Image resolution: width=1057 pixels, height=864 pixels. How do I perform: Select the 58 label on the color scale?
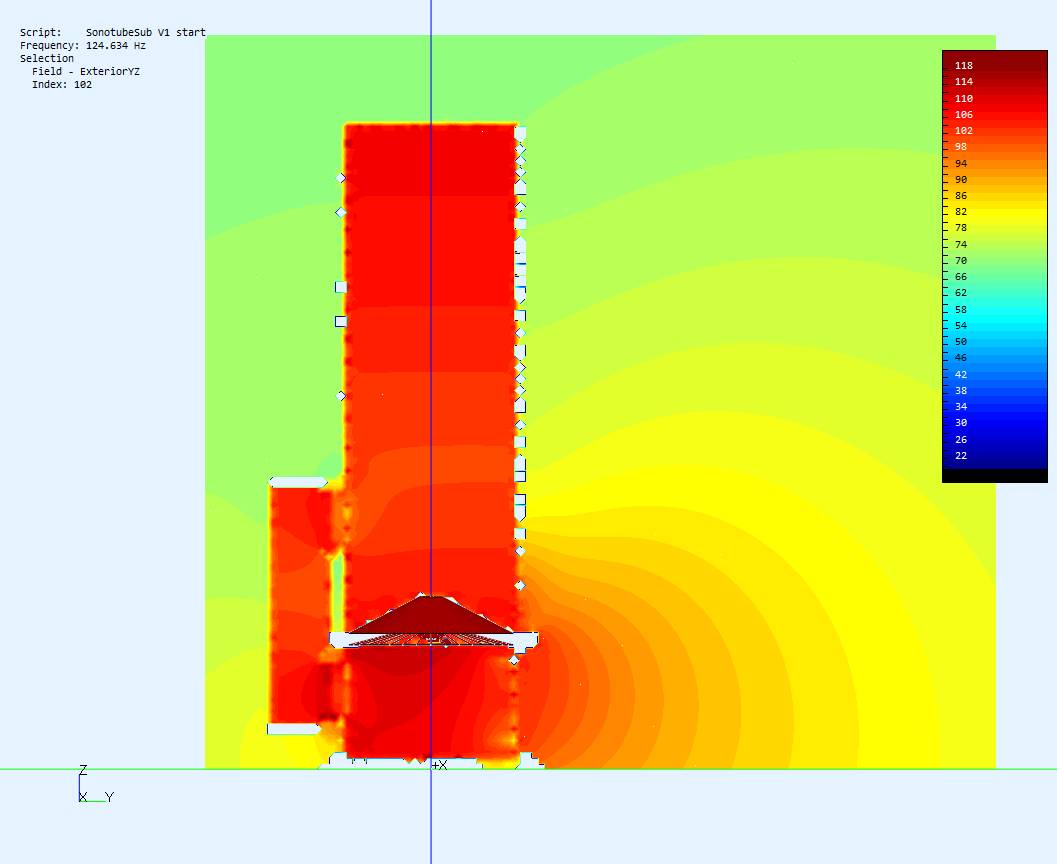click(961, 309)
